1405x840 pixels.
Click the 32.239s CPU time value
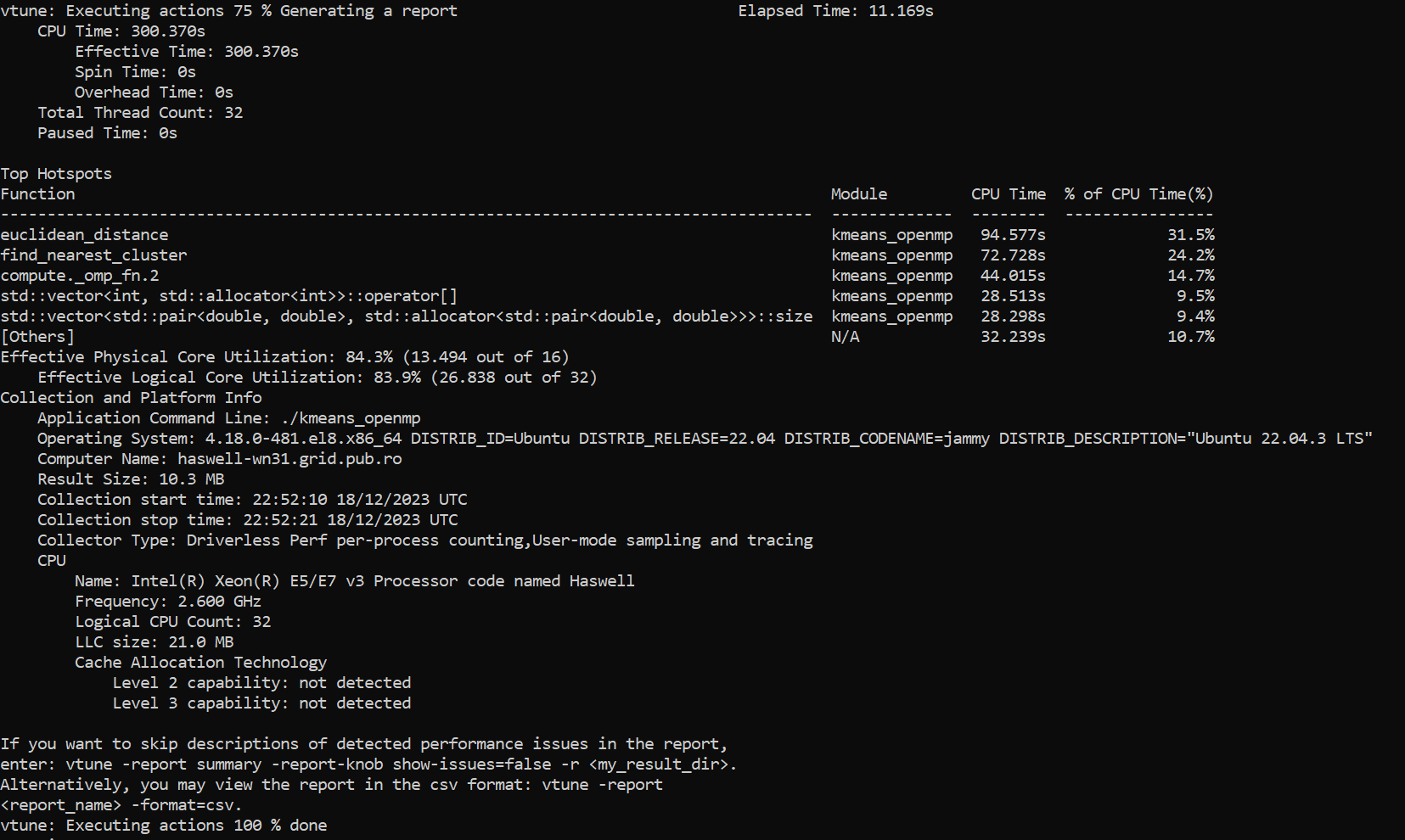coord(1013,337)
